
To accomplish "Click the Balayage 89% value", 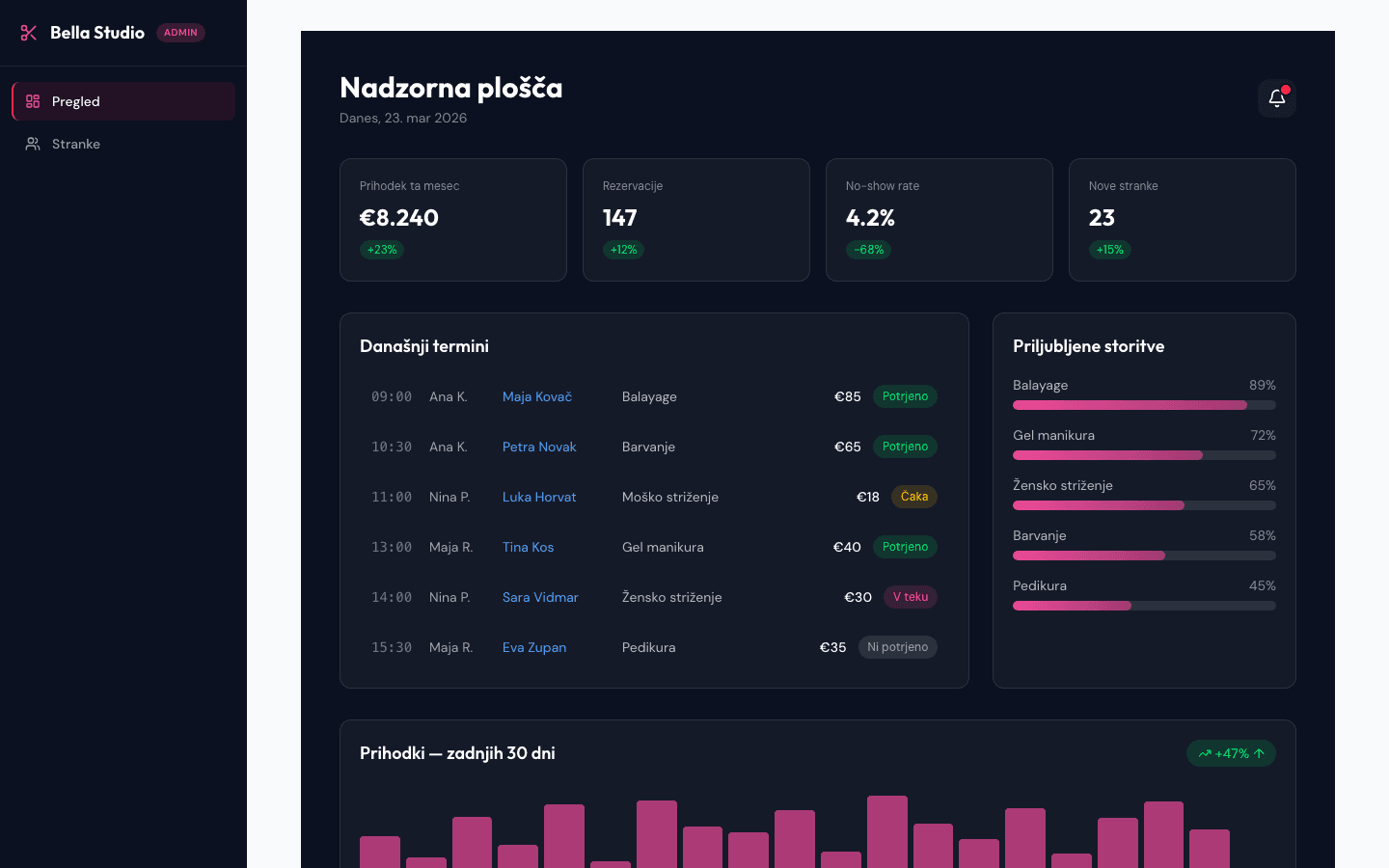I will (1263, 385).
